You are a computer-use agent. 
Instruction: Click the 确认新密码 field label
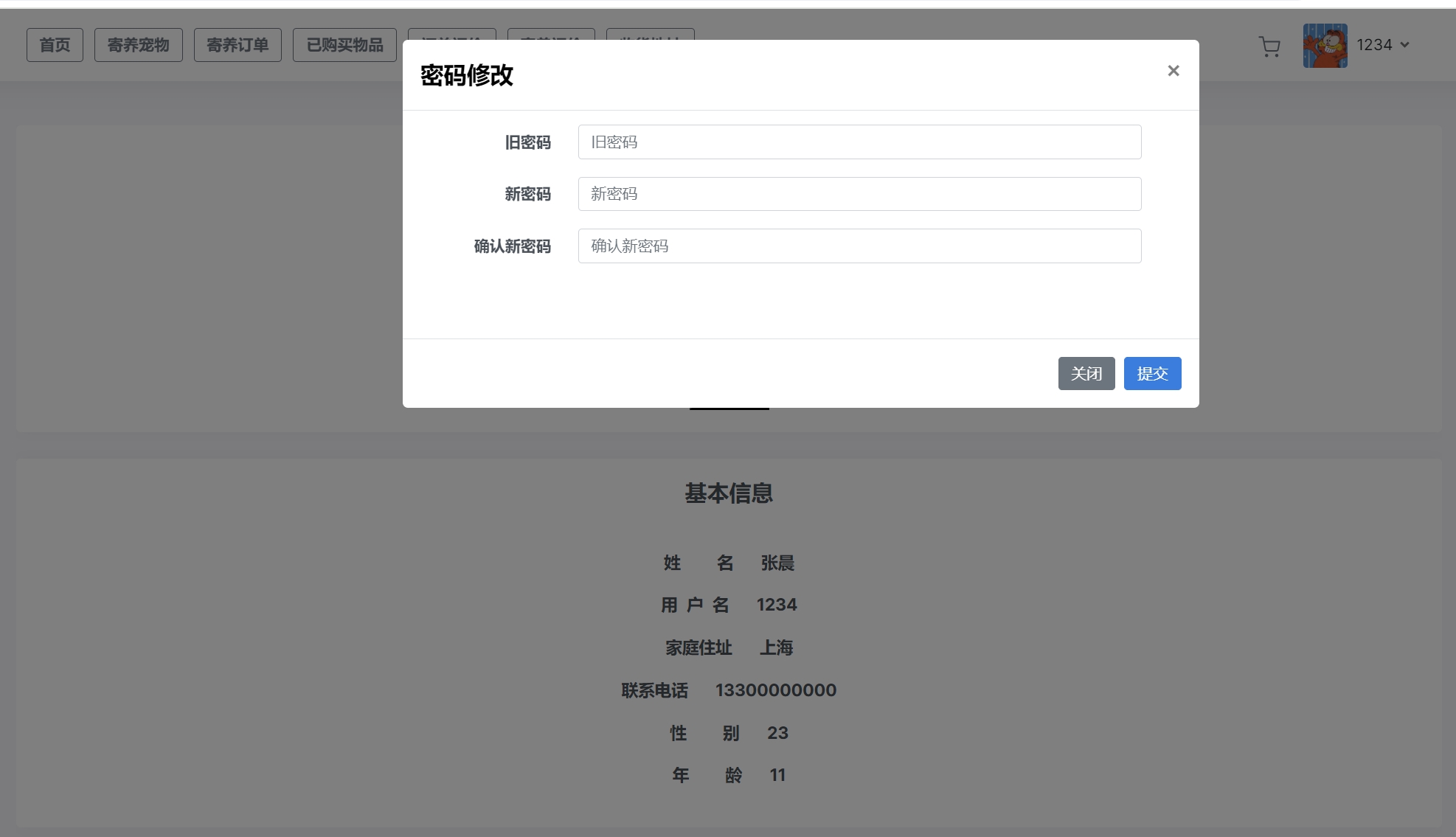click(512, 246)
